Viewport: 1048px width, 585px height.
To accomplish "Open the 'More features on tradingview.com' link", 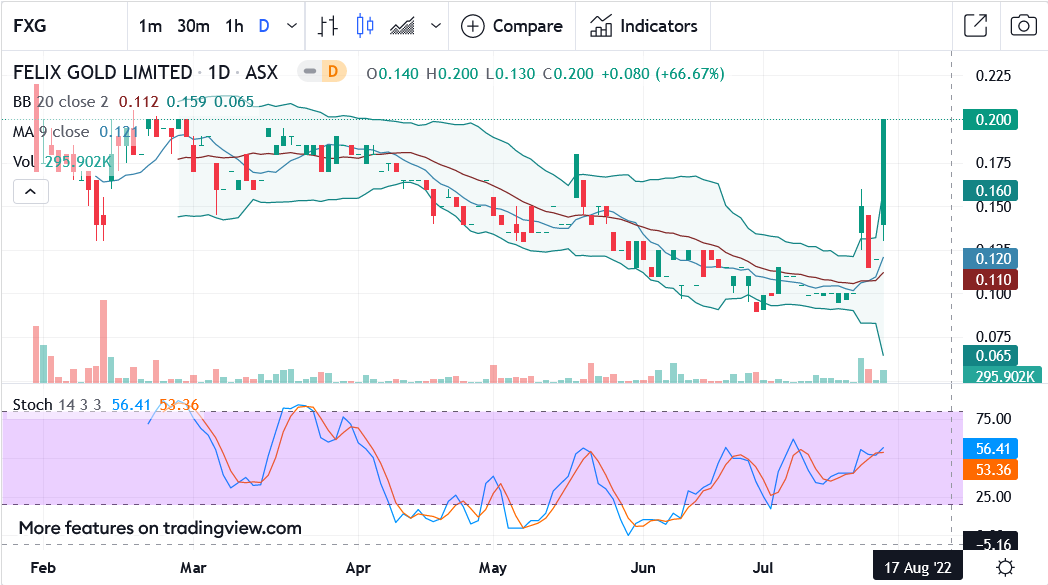I will (x=160, y=528).
